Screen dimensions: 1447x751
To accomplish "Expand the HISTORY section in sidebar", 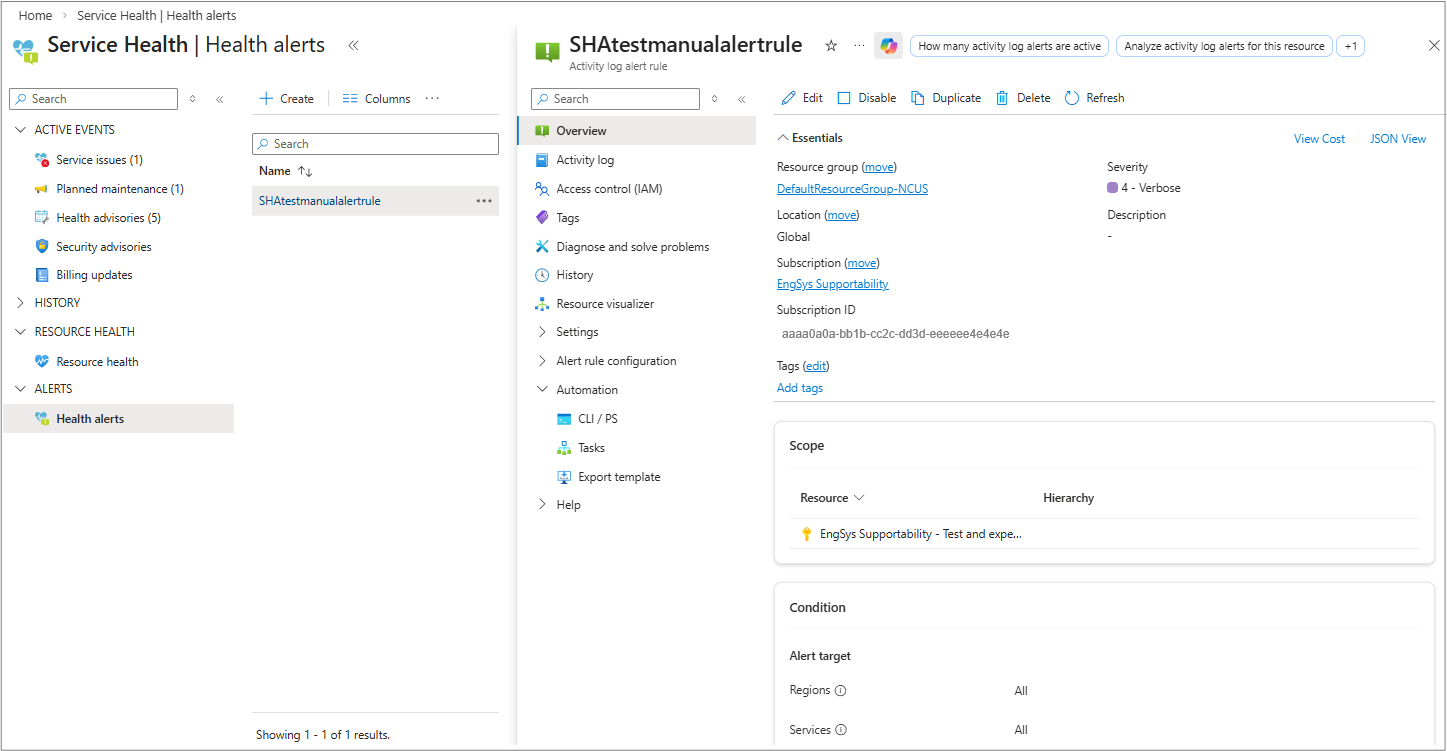I will click(x=21, y=303).
